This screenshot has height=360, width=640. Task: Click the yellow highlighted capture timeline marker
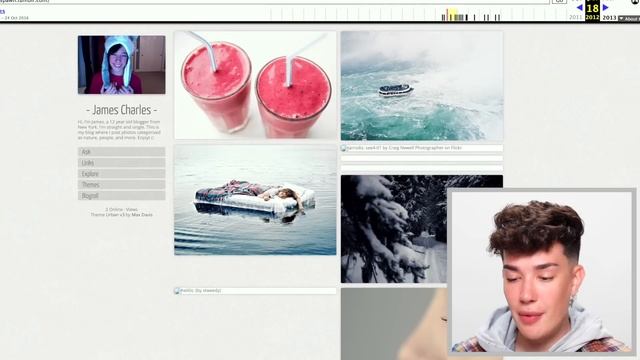(453, 15)
